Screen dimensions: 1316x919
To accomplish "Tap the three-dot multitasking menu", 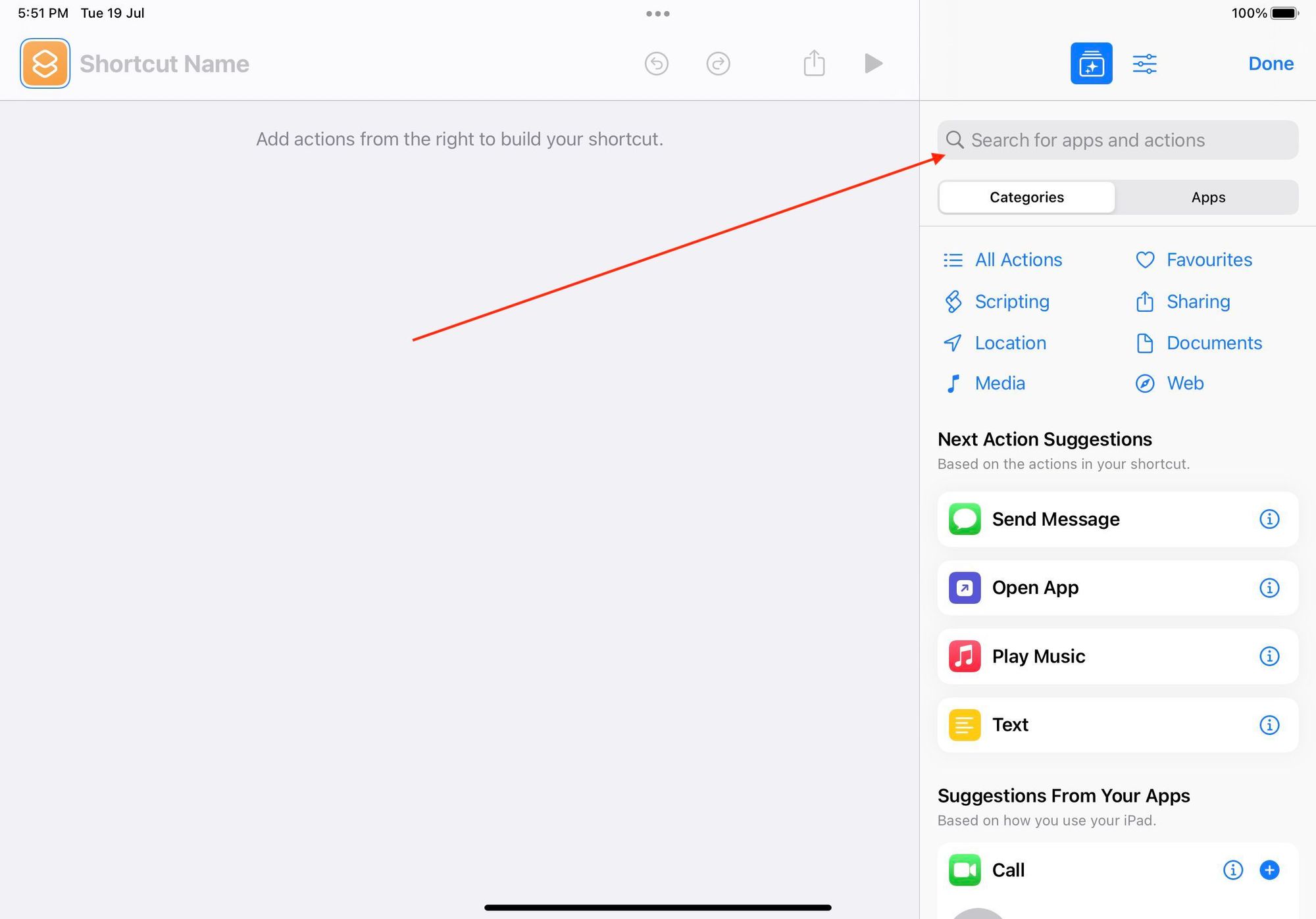I will coord(657,13).
